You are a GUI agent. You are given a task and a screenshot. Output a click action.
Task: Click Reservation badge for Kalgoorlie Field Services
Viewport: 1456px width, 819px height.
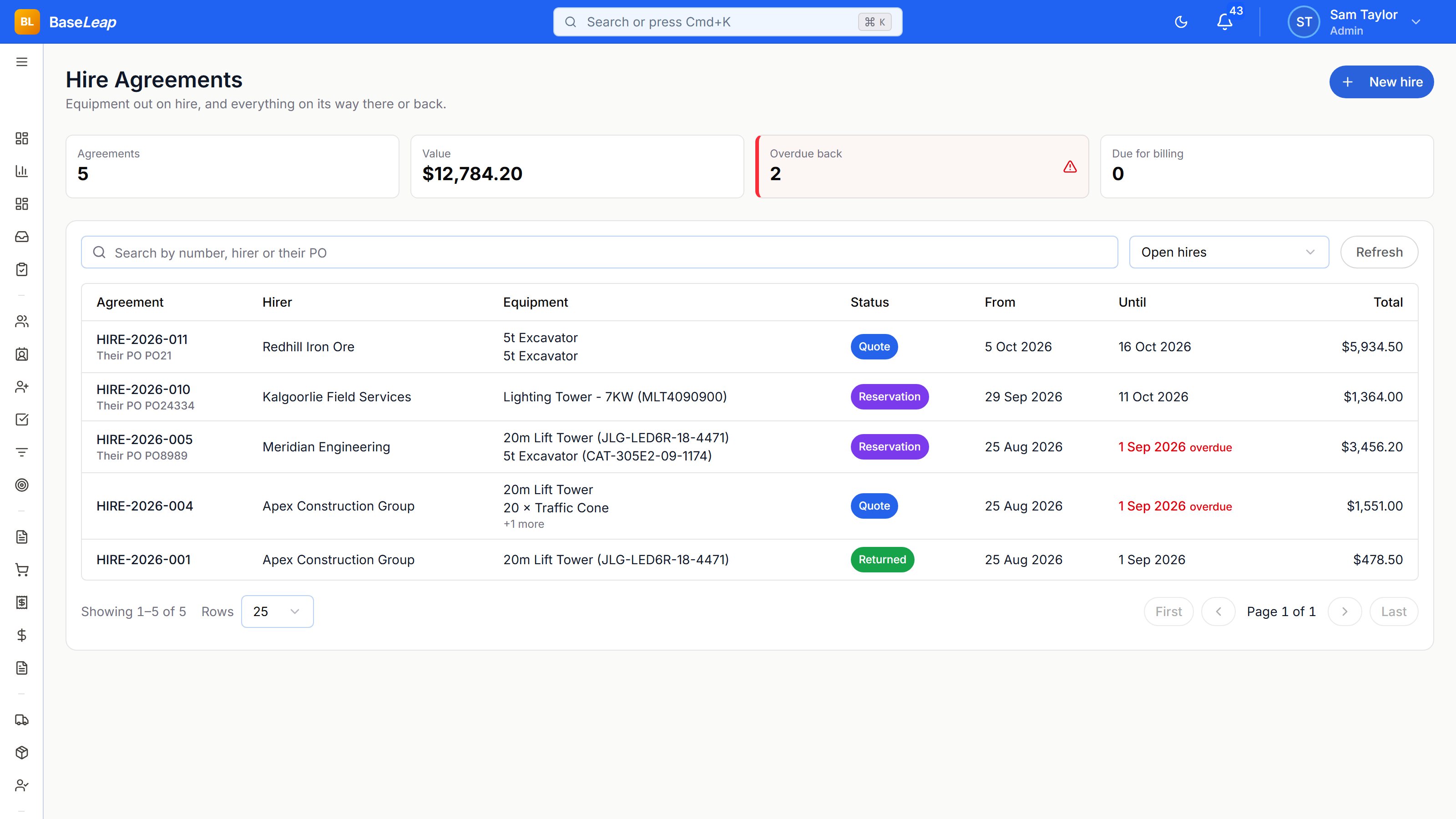coord(889,397)
